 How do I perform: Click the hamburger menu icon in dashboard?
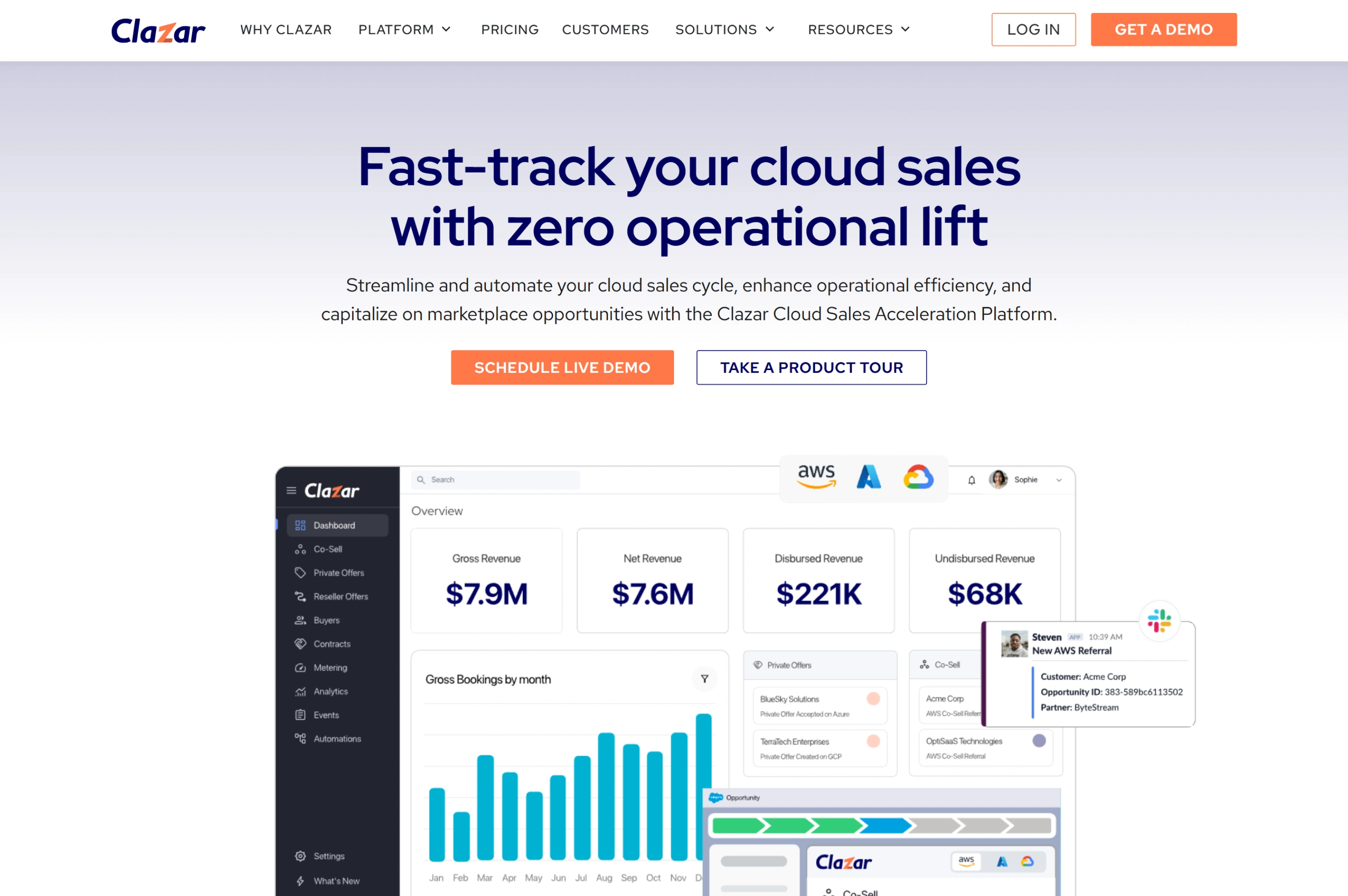coord(291,490)
